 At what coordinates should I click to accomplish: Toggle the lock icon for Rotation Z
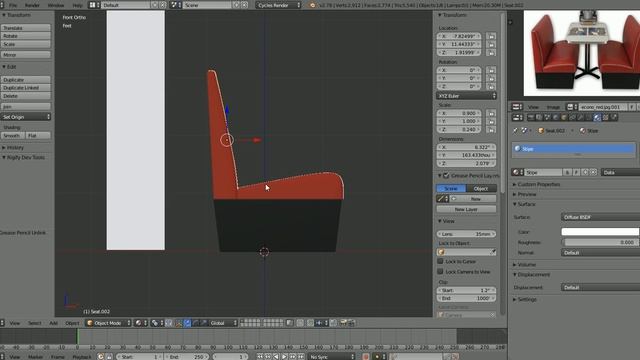pyautogui.click(x=491, y=87)
